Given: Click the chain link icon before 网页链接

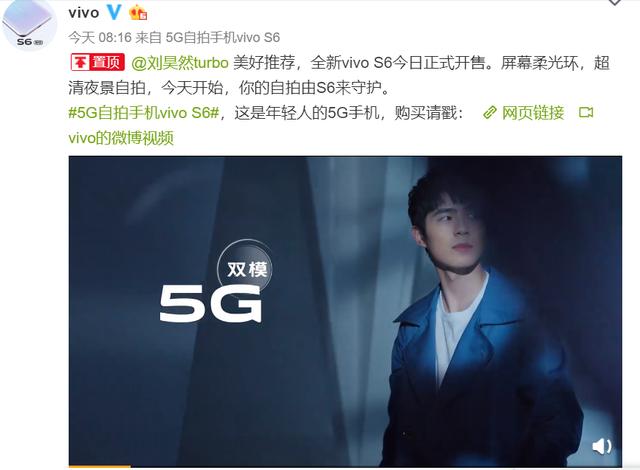Looking at the screenshot, I should click(489, 113).
